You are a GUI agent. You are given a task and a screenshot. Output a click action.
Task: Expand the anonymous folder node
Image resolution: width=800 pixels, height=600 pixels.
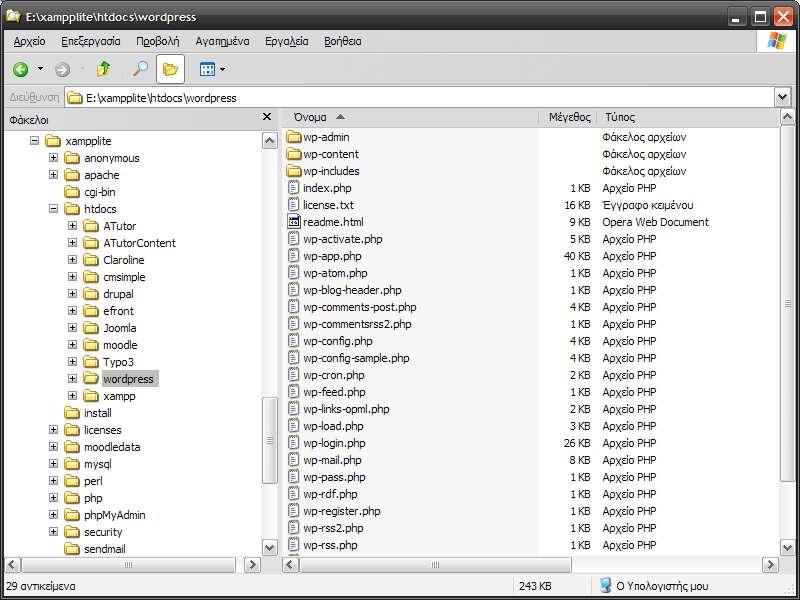pos(53,158)
